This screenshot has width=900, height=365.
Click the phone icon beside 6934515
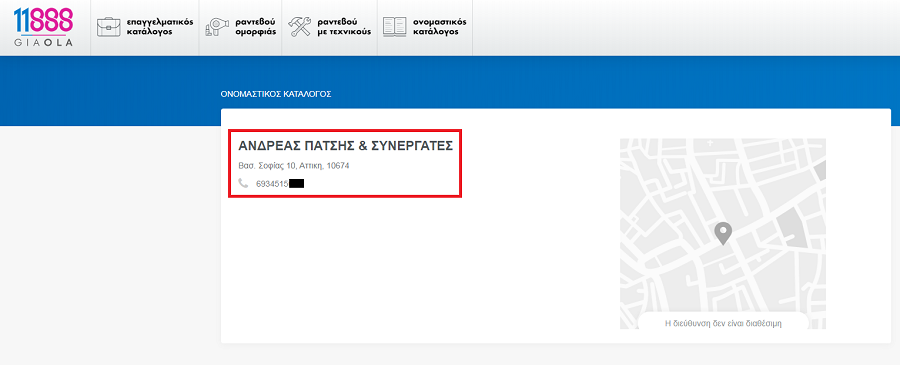243,184
